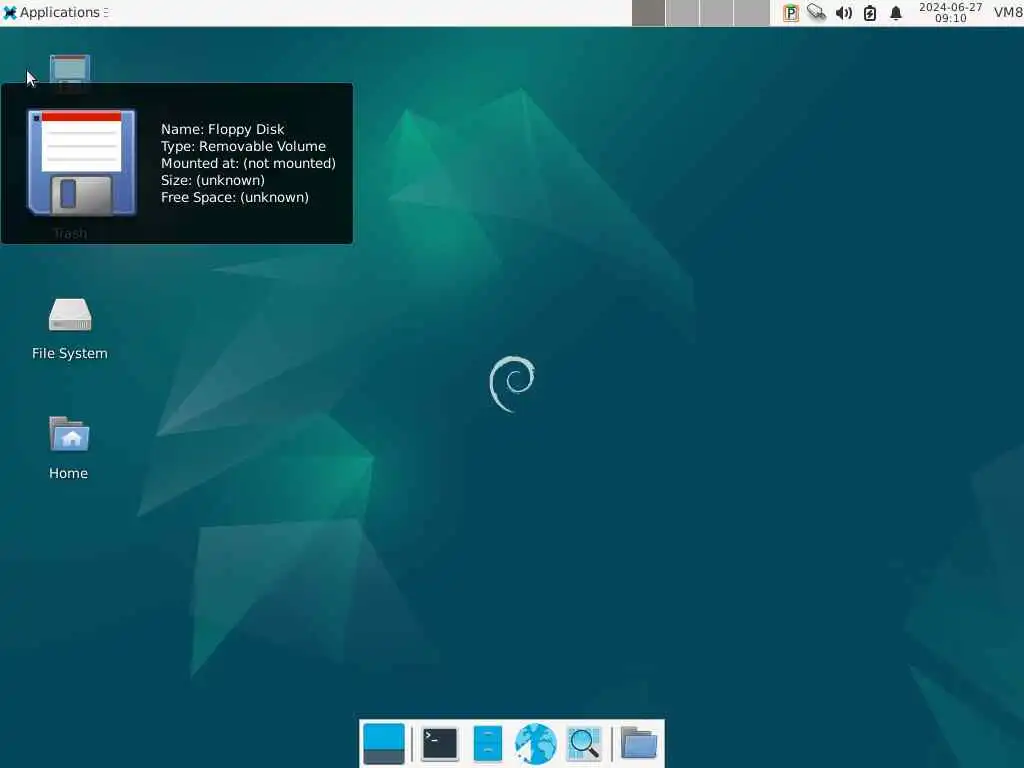This screenshot has height=768, width=1024.
Task: Open Application Finder magnifier in dock
Action: (584, 744)
